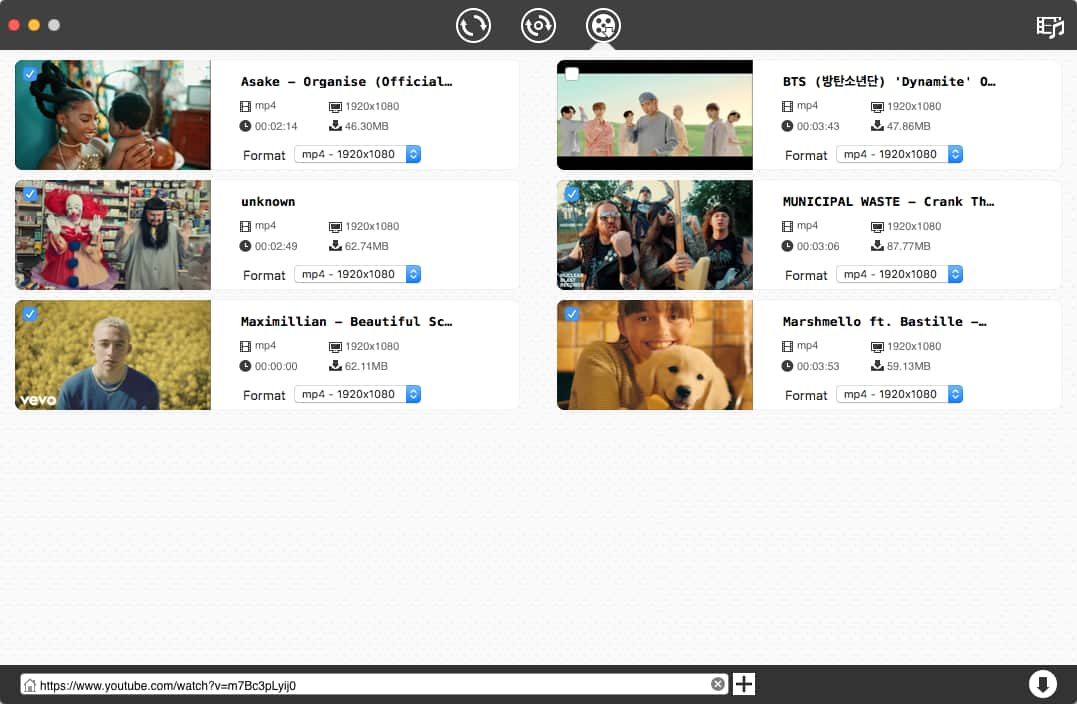The width and height of the screenshot is (1077, 704).
Task: Uncheck the MUNICIPAL WASTE video checkbox
Action: [571, 194]
